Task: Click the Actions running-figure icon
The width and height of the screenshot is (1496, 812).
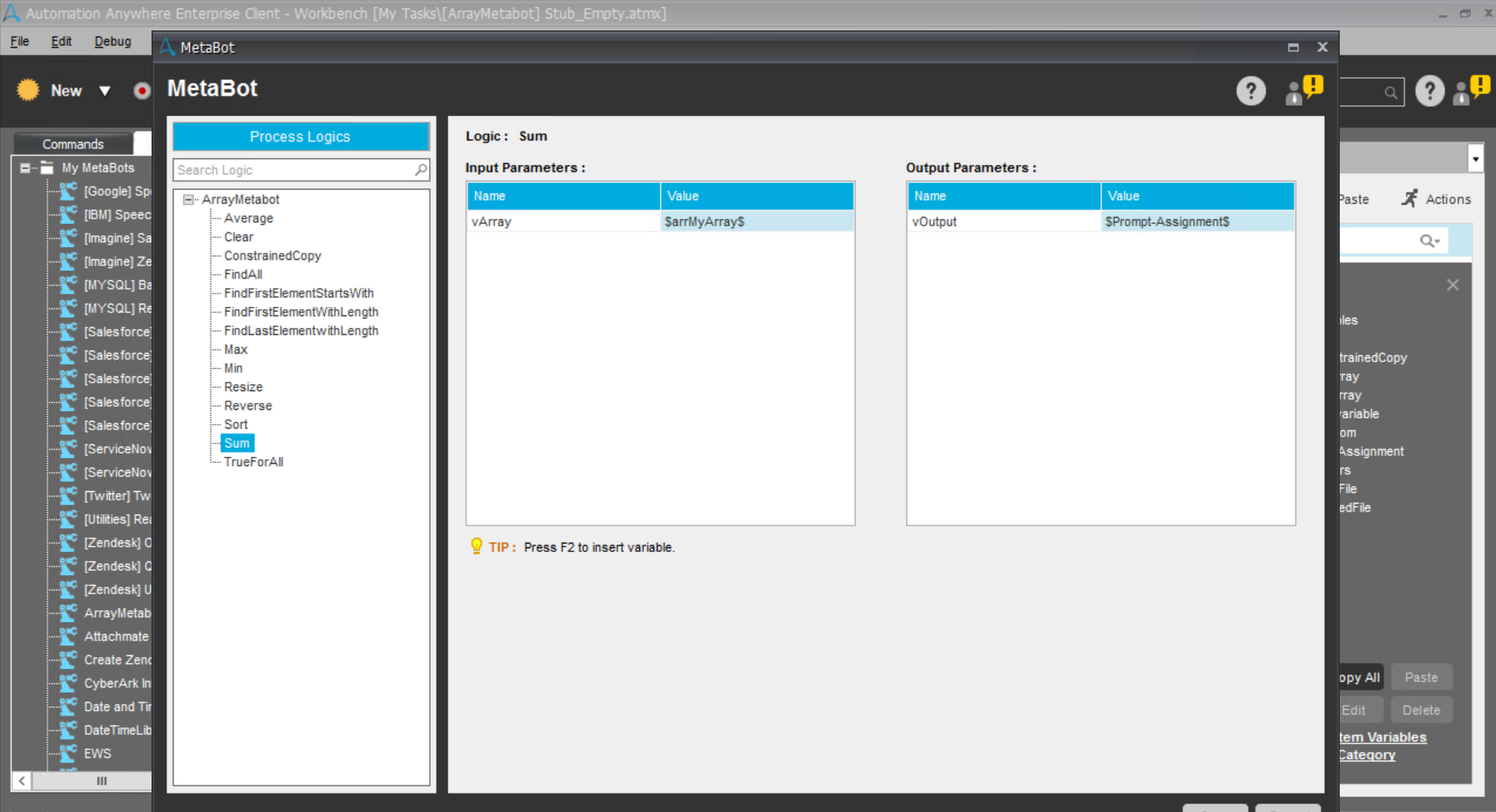Action: click(1409, 199)
